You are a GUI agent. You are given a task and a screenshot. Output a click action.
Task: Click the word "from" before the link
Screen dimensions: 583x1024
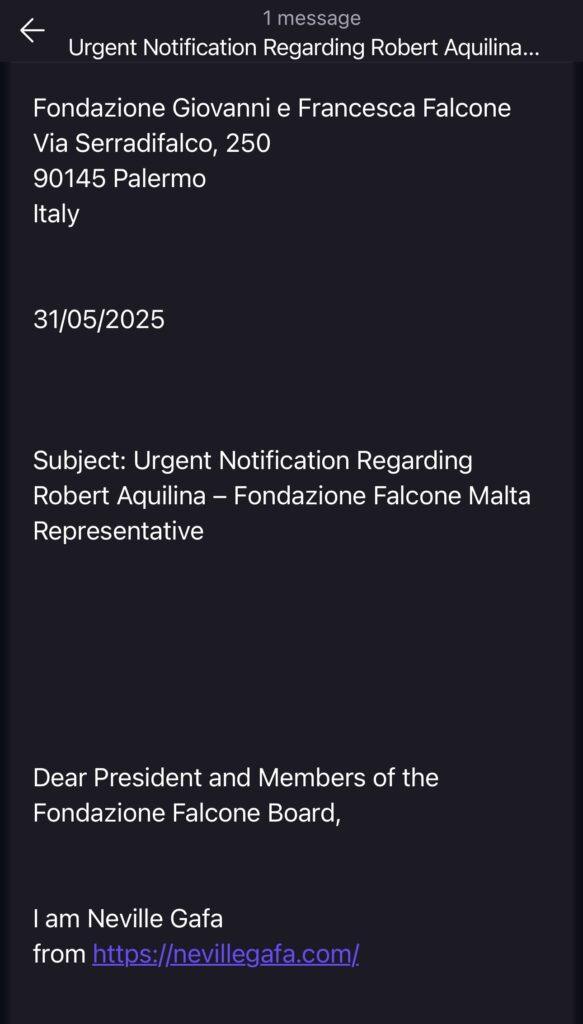tap(59, 954)
